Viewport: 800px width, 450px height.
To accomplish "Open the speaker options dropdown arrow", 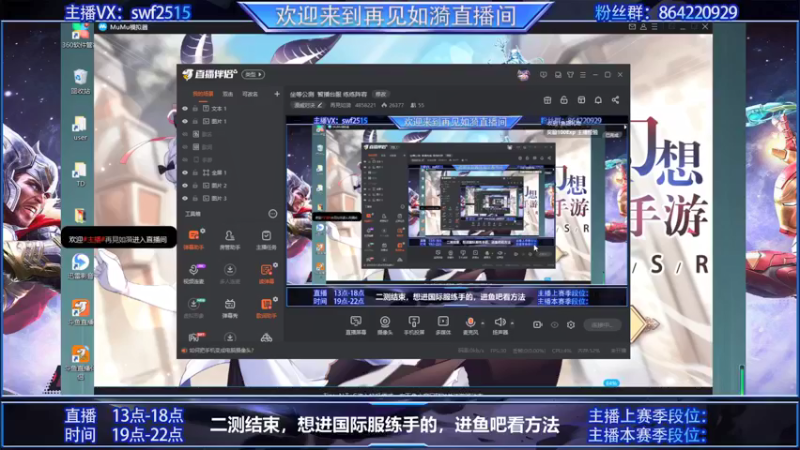I will (x=512, y=323).
